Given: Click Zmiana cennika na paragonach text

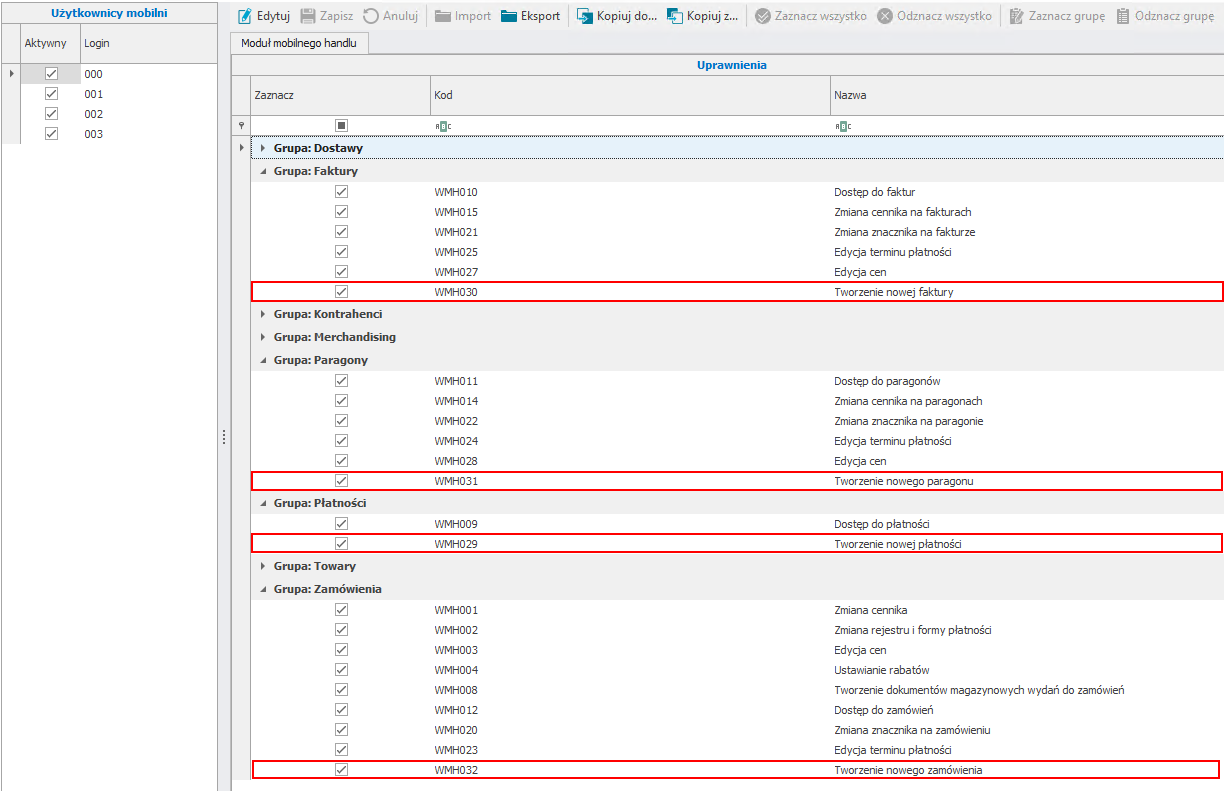Looking at the screenshot, I should pyautogui.click(x=908, y=401).
